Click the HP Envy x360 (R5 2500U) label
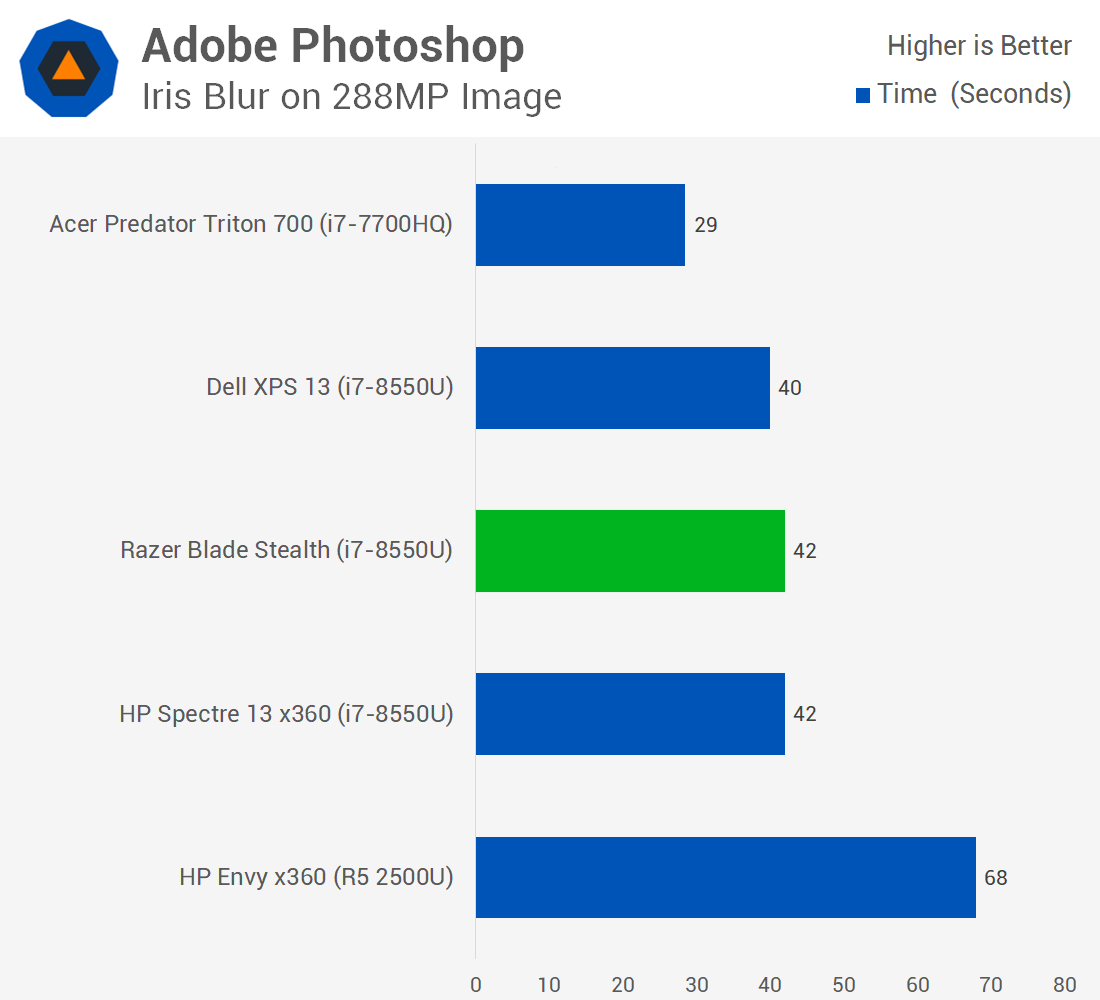Screen dimensions: 1100x1000 pos(316,877)
